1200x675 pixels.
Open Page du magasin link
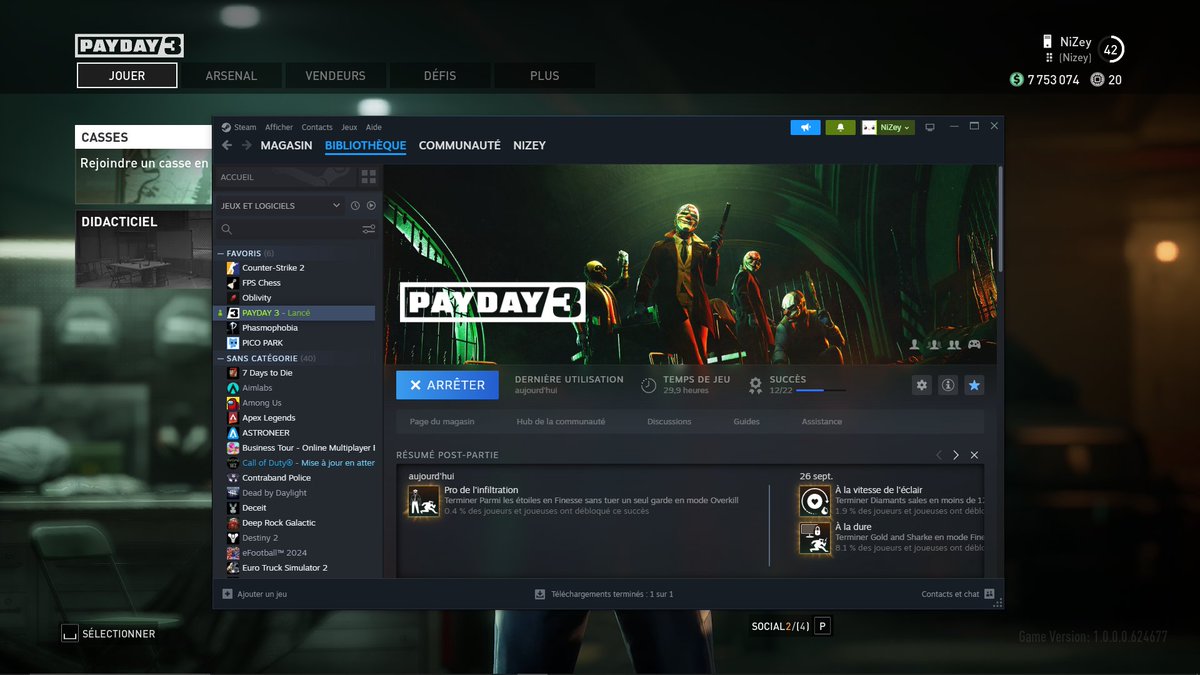pos(442,422)
